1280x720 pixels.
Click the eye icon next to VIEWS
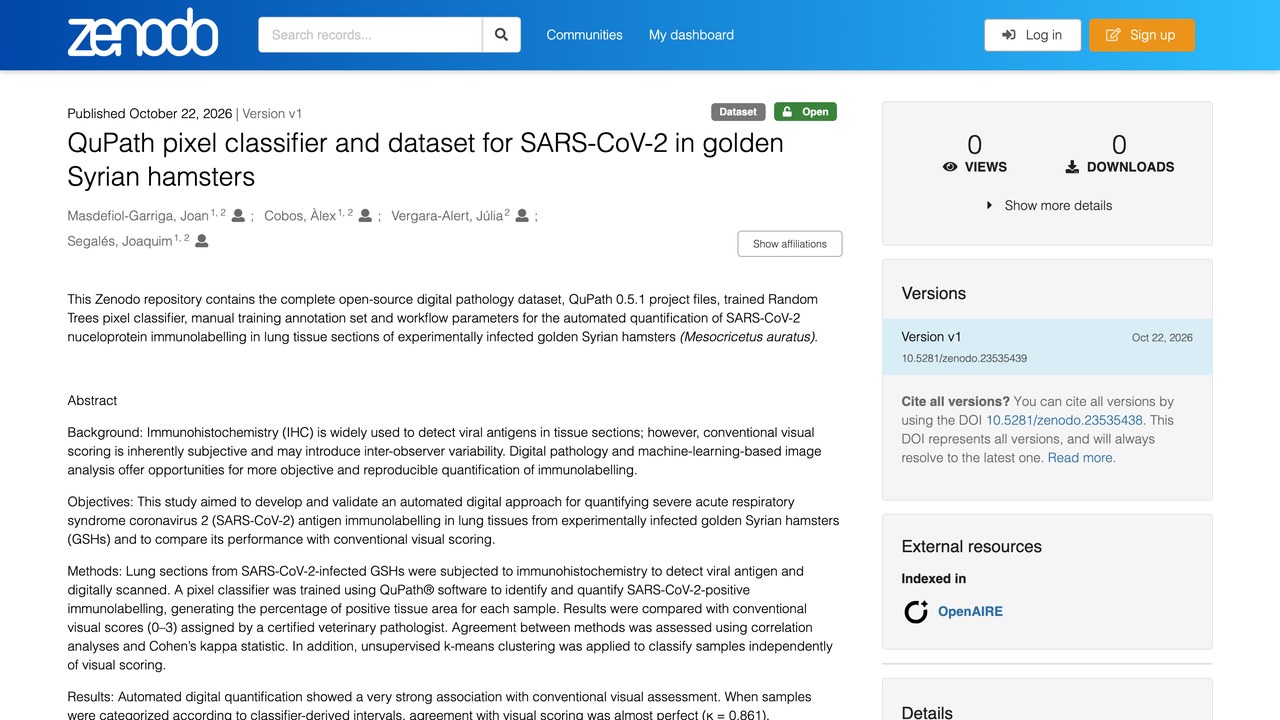[x=950, y=167]
